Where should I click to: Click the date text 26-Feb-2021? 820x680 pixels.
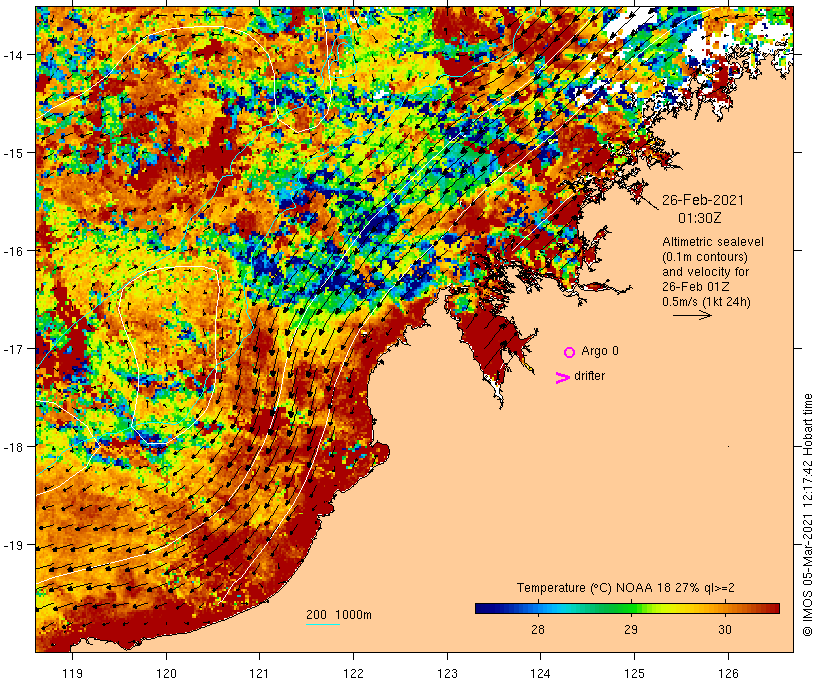point(703,200)
